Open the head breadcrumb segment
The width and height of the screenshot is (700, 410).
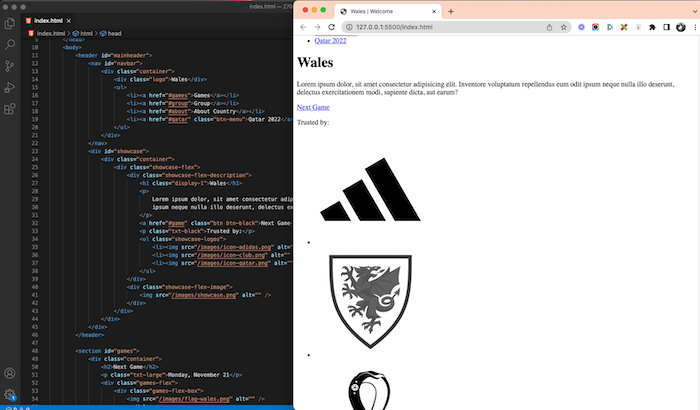point(111,33)
